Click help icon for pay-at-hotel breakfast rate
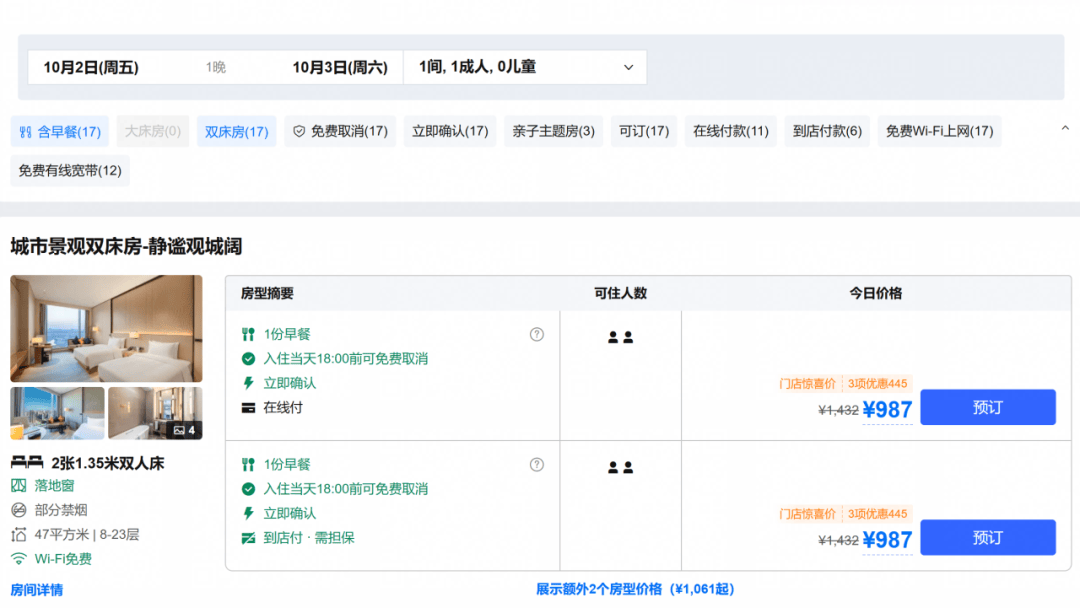 click(537, 465)
